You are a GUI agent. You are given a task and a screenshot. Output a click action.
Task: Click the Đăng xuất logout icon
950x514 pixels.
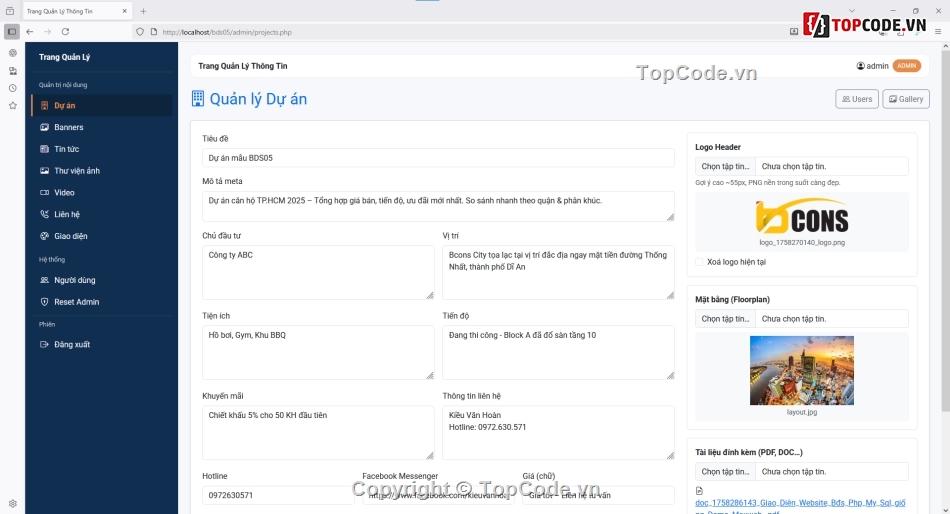tap(44, 344)
